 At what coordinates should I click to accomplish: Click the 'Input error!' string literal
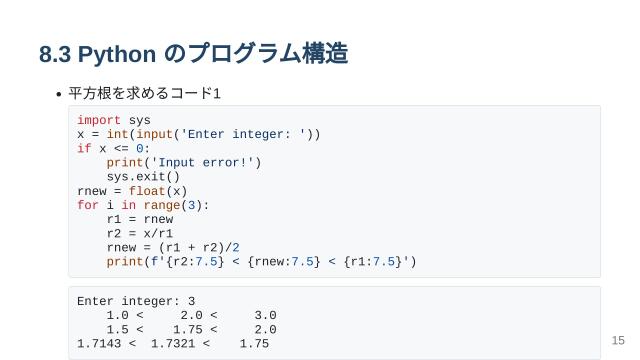pyautogui.click(x=202, y=162)
